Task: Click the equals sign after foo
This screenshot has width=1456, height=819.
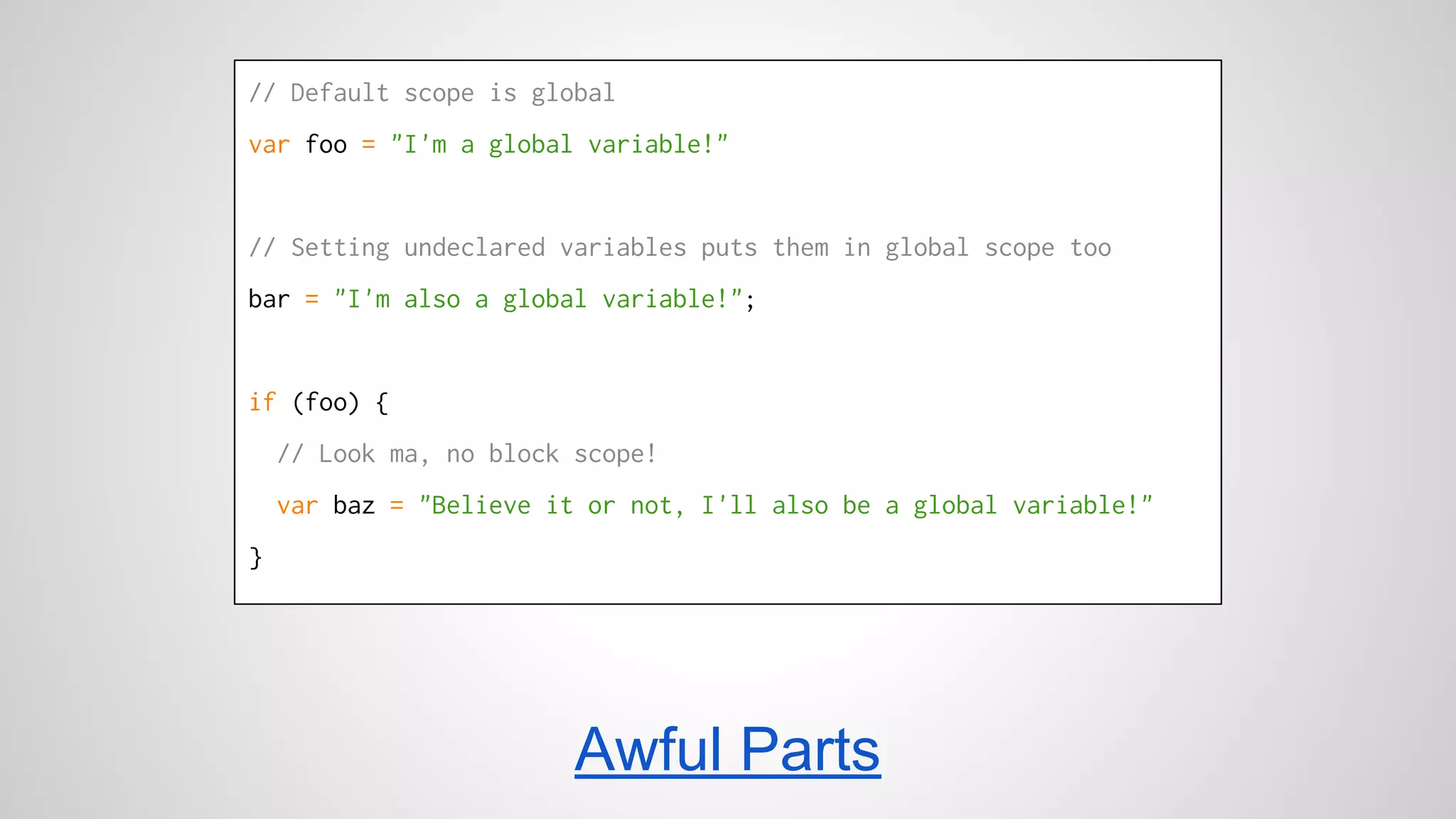Action: click(x=368, y=145)
